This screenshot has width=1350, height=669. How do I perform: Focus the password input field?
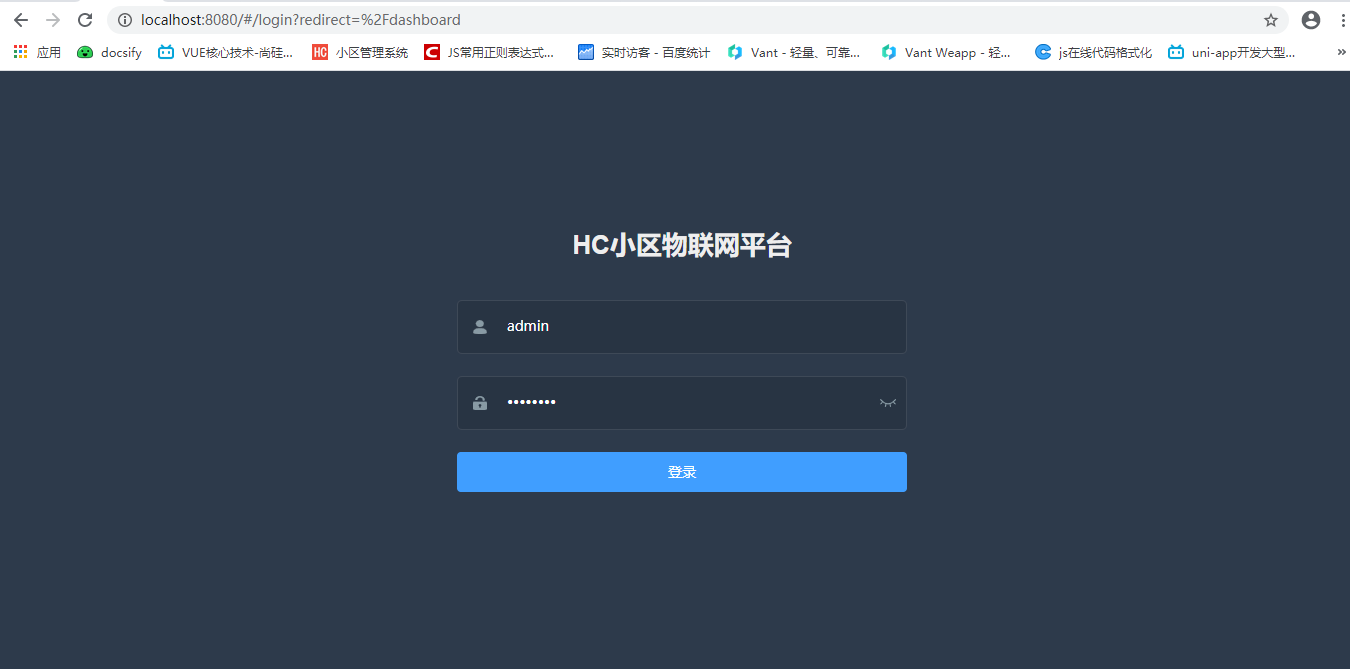[x=680, y=403]
